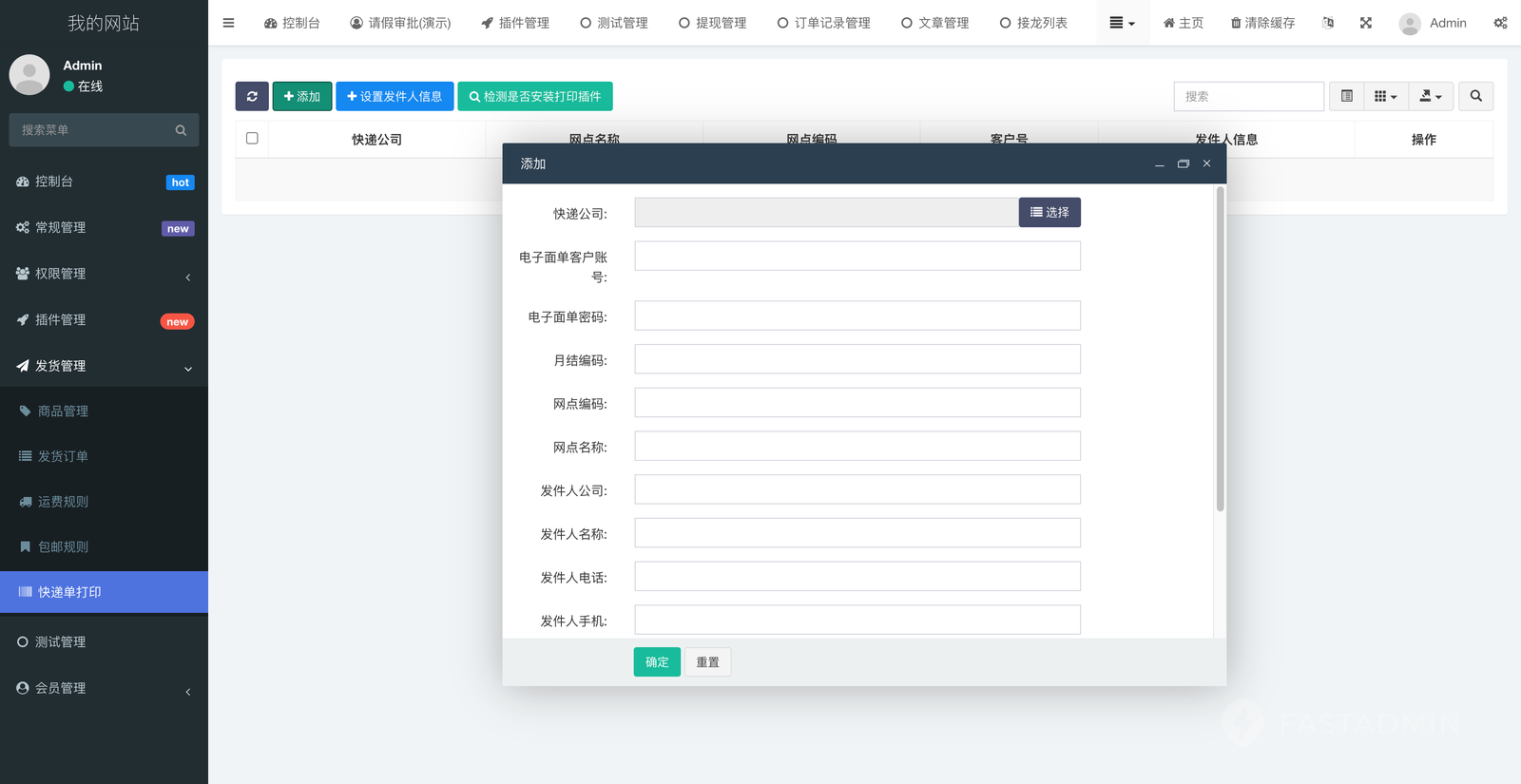Viewport: 1521px width, 784px height.
Task: Click the refresh icon in the table toolbar
Action: (252, 96)
